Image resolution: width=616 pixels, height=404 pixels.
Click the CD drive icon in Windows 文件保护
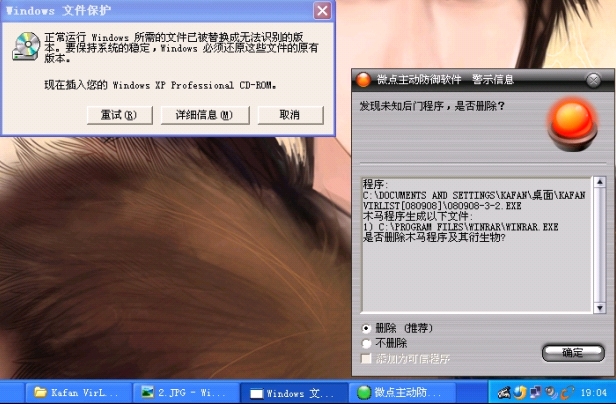pos(26,46)
